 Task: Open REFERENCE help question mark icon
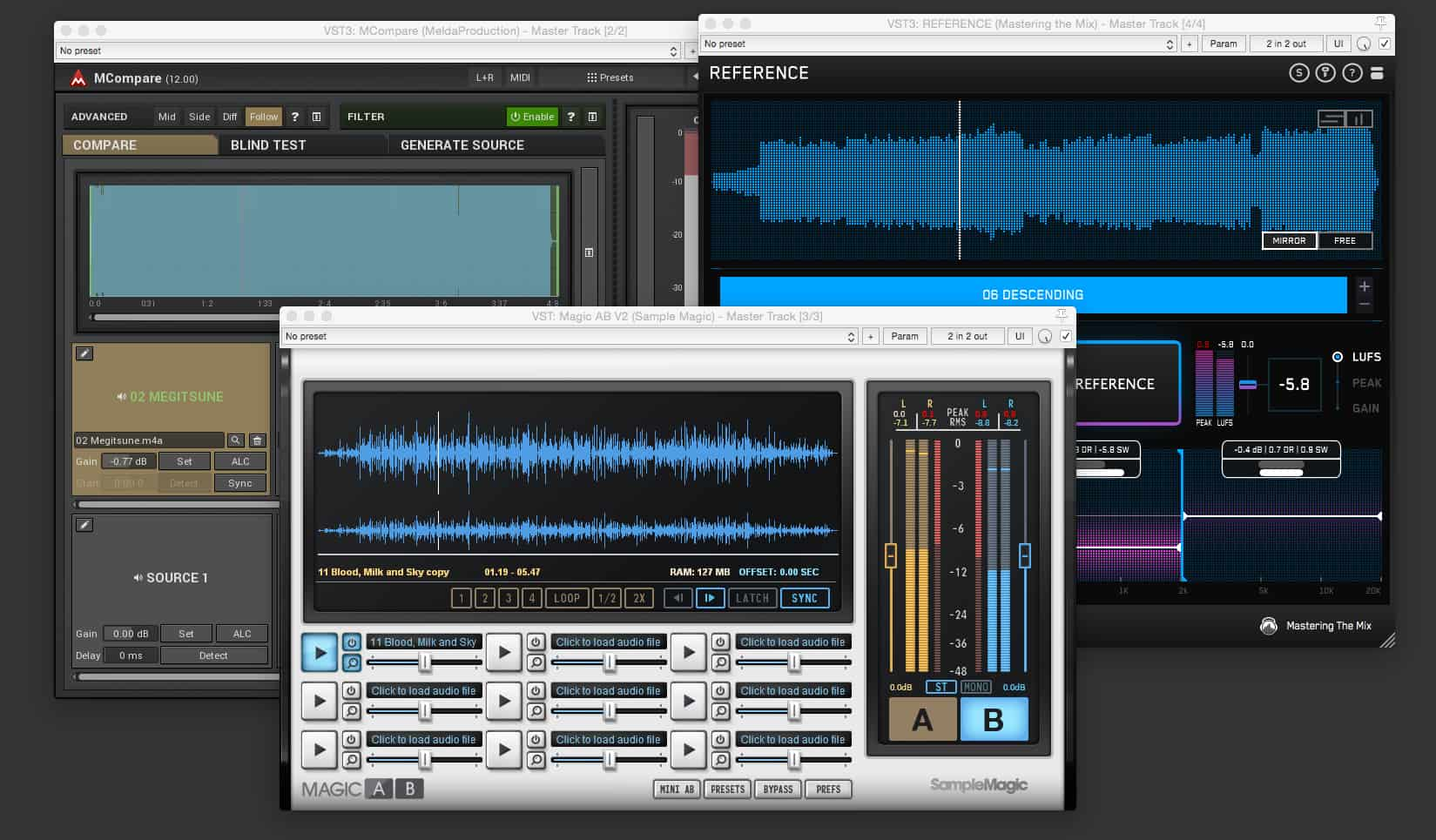pyautogui.click(x=1352, y=73)
